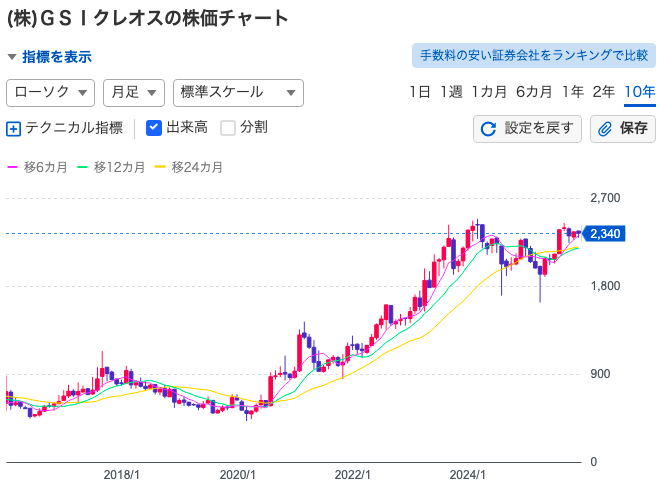Image resolution: width=666 pixels, height=487 pixels.
Task: Select the 1日 time range tab
Action: (x=420, y=92)
